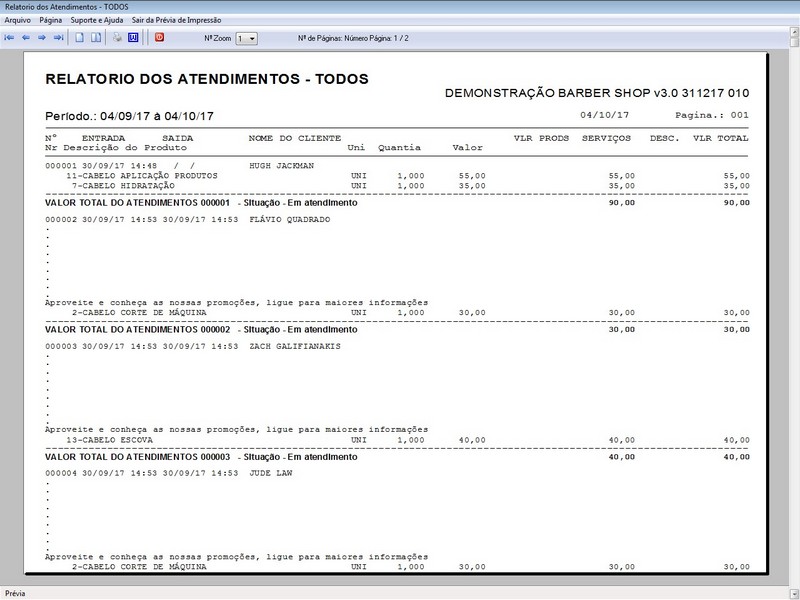Click Período 04/09/17 à 04/10/17 text

[x=129, y=116]
